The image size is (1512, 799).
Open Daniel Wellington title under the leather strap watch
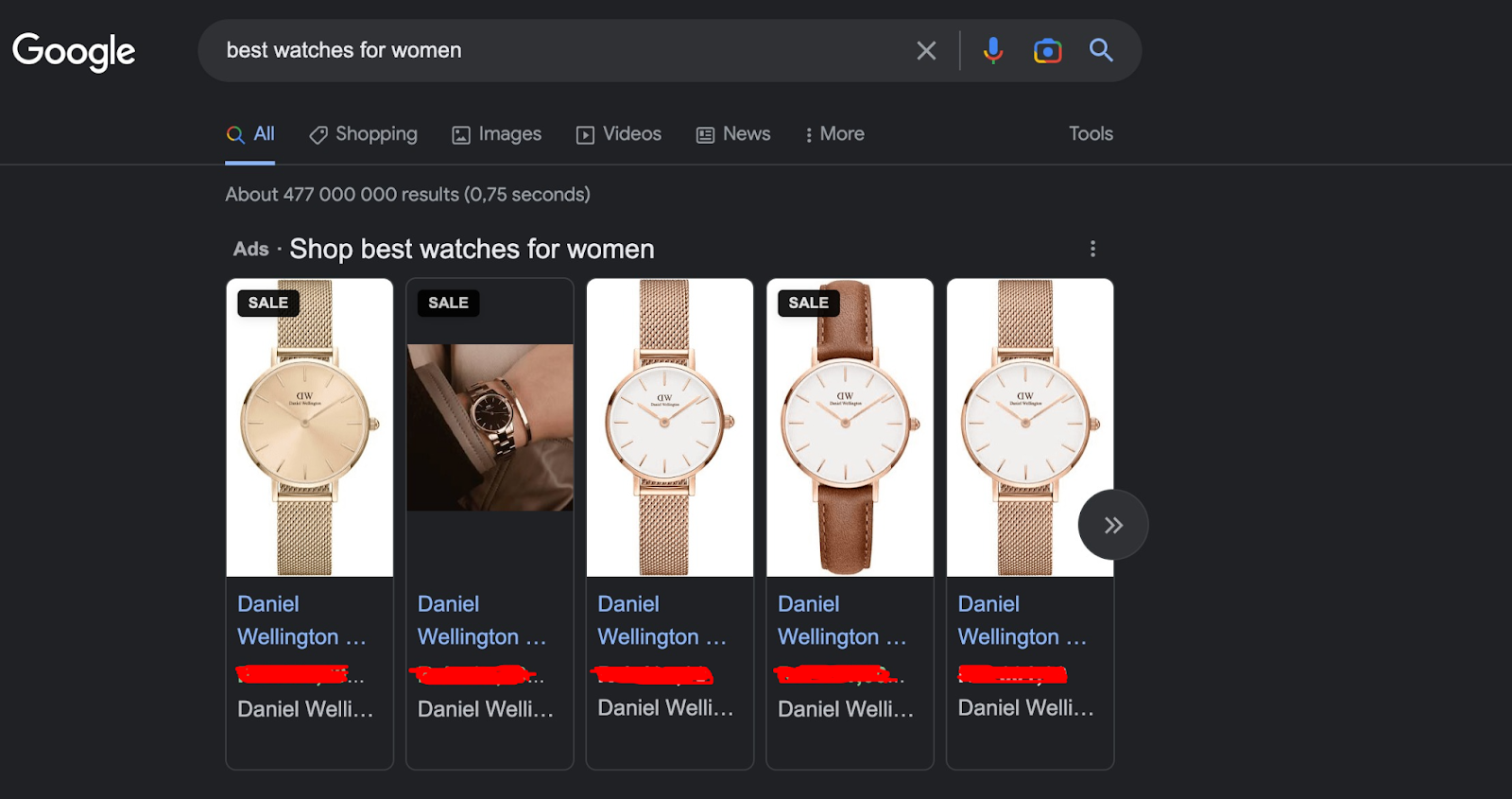click(x=842, y=620)
